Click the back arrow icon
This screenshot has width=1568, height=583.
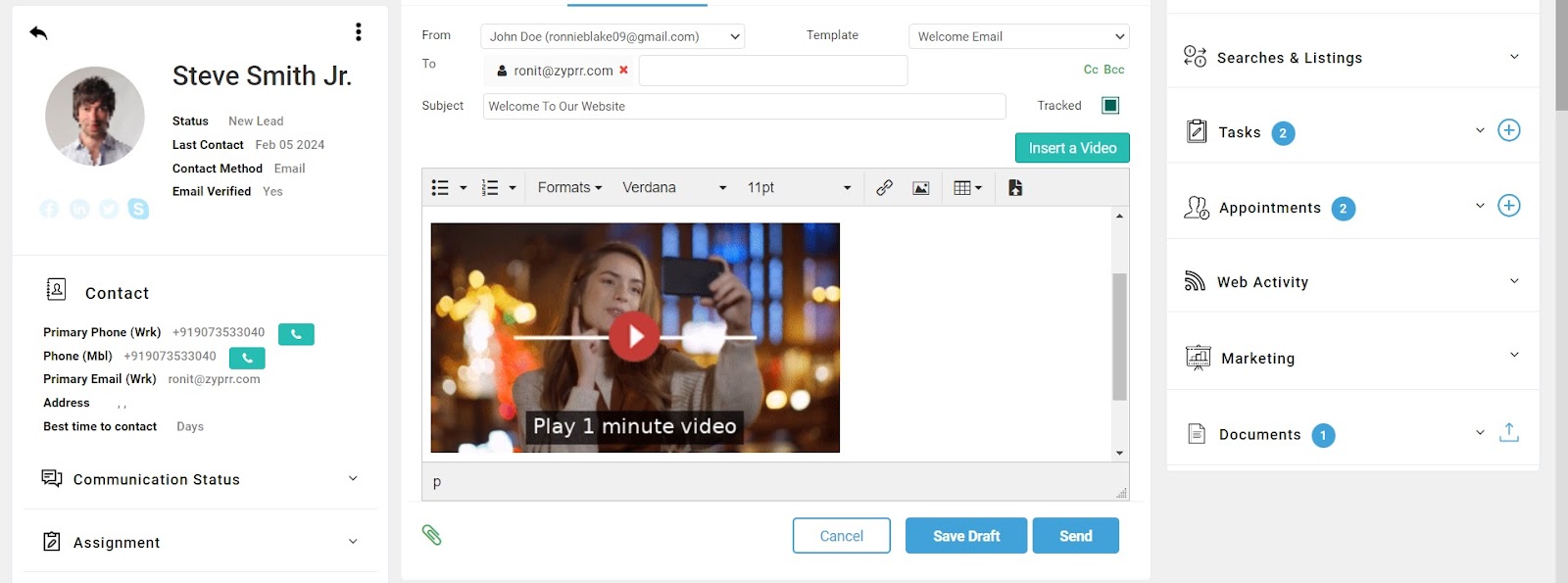point(38,33)
